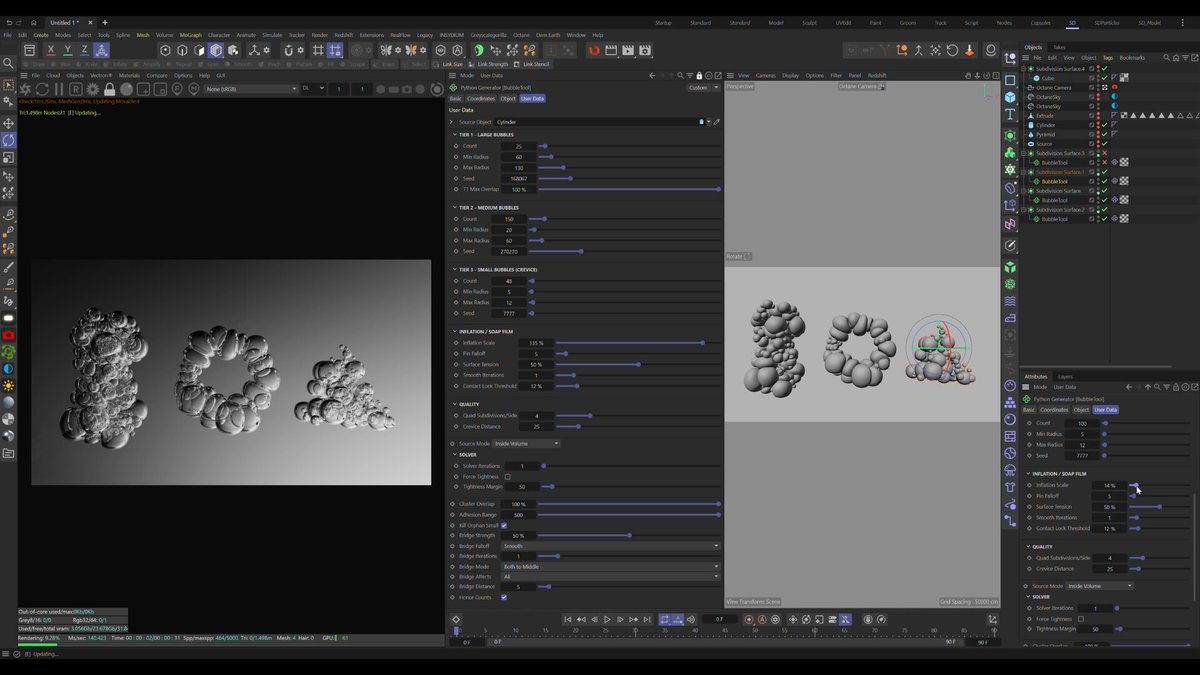
Task: Toggle the Honor Counts checkbox
Action: (x=503, y=597)
